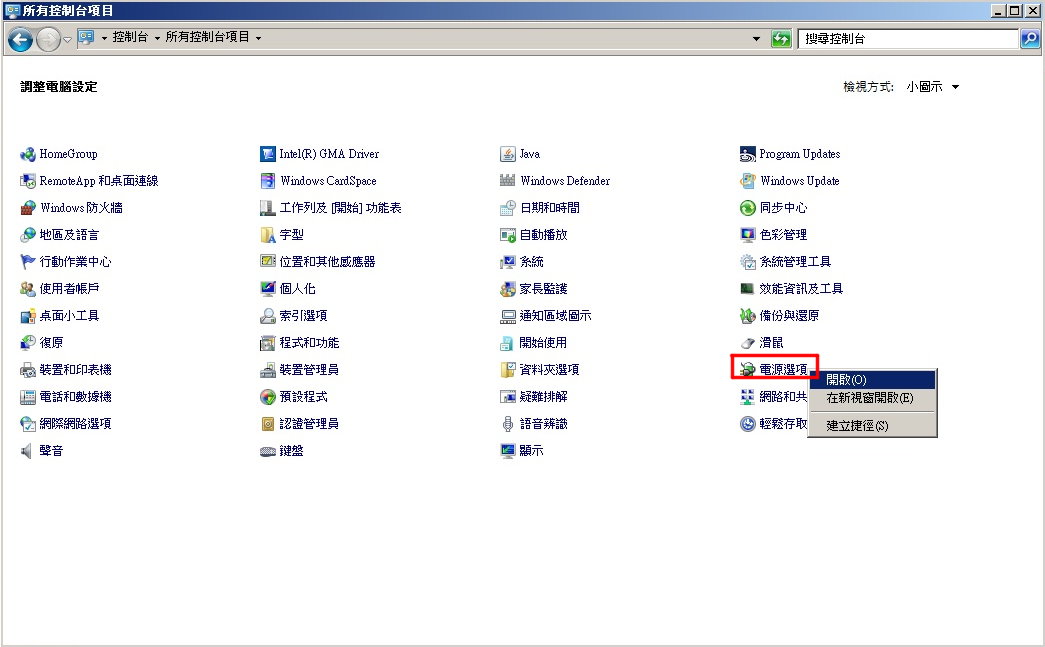Open the HomeGroup icon

27,155
